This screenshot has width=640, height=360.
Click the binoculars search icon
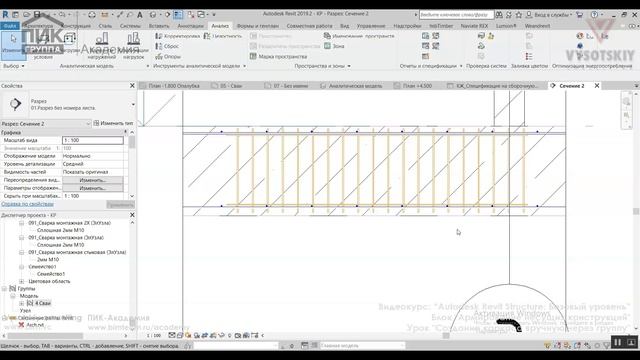coord(499,15)
